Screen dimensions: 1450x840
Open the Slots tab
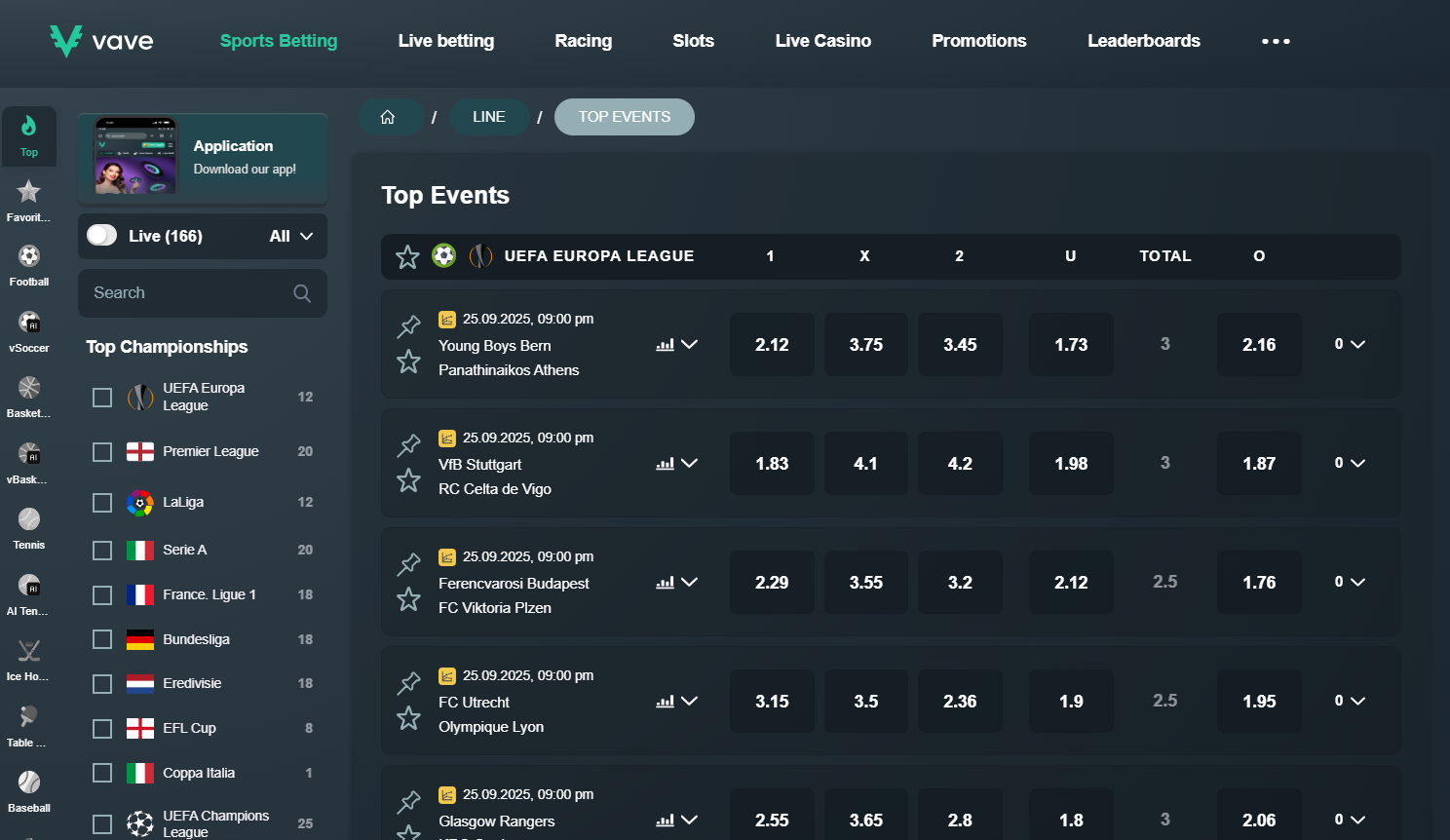coord(694,41)
